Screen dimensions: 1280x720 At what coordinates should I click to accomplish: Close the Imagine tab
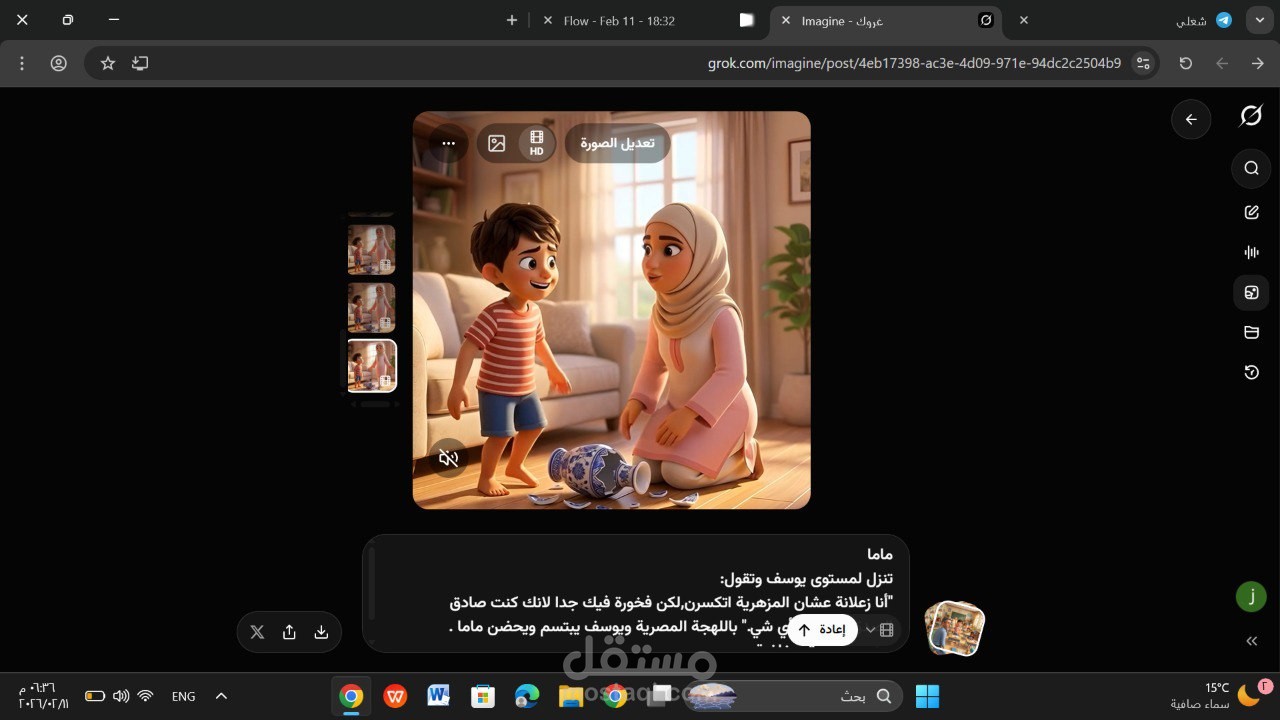(x=785, y=20)
